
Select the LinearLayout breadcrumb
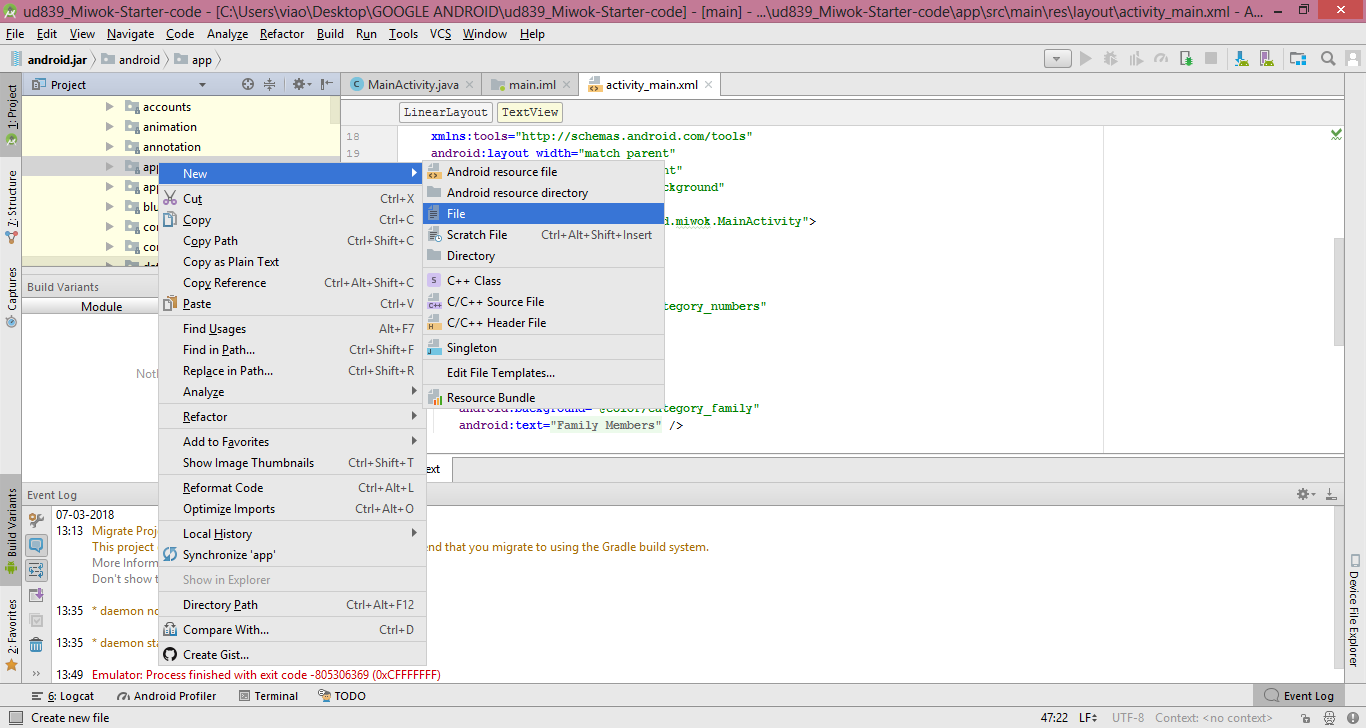445,112
